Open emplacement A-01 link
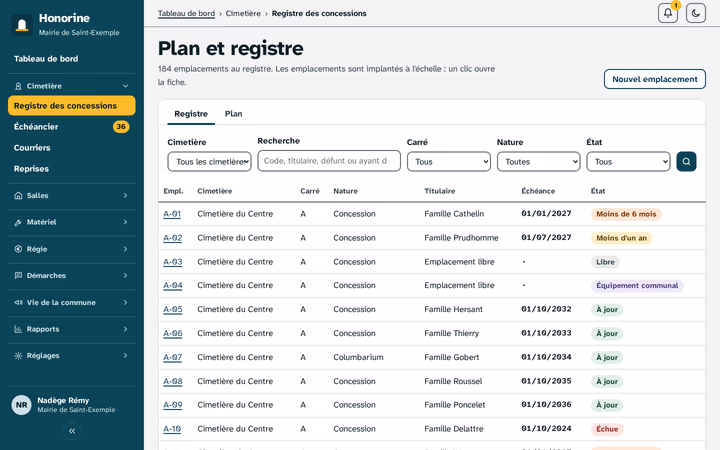The width and height of the screenshot is (720, 450). pos(172,214)
